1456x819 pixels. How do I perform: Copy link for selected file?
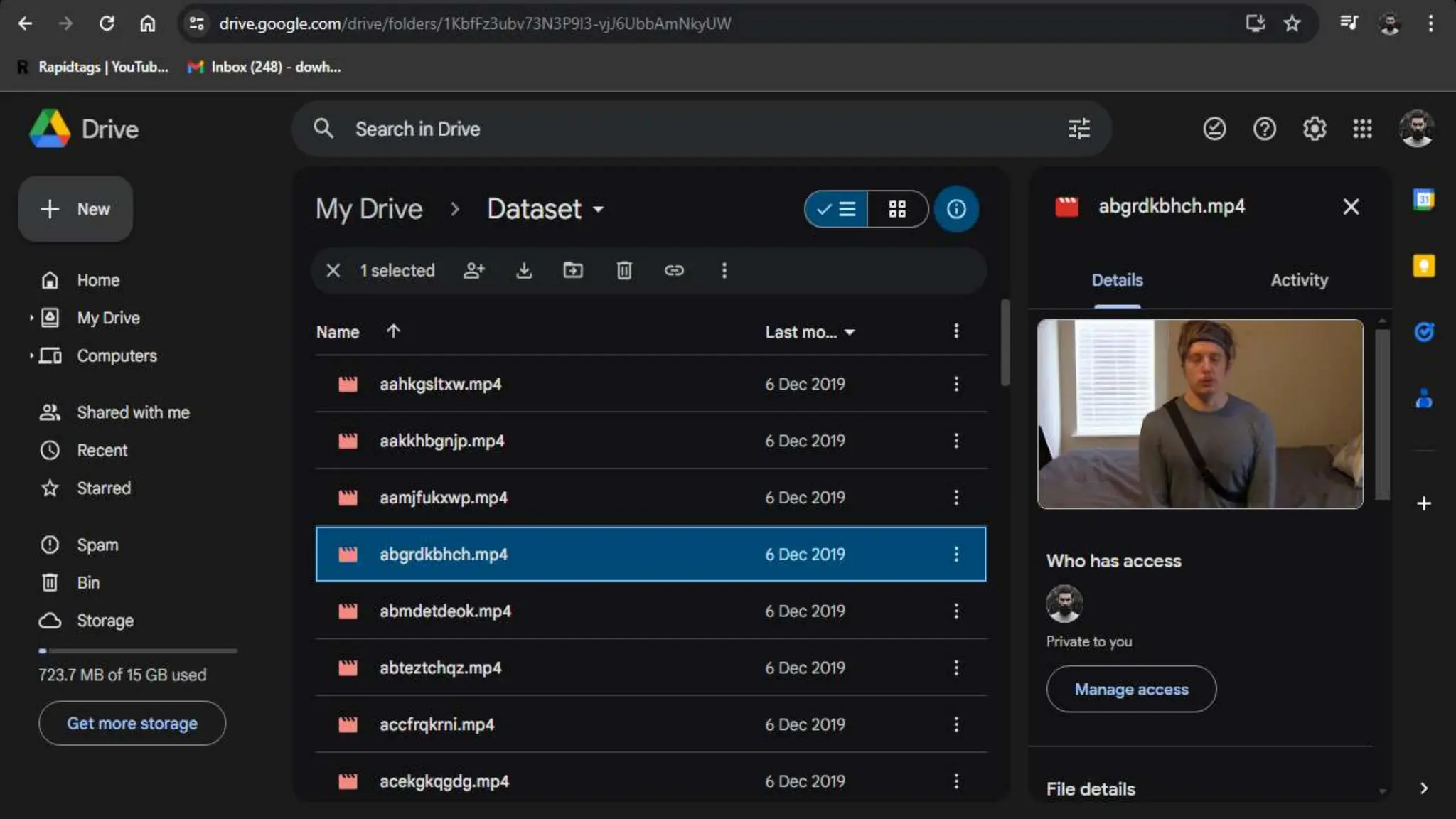674,270
